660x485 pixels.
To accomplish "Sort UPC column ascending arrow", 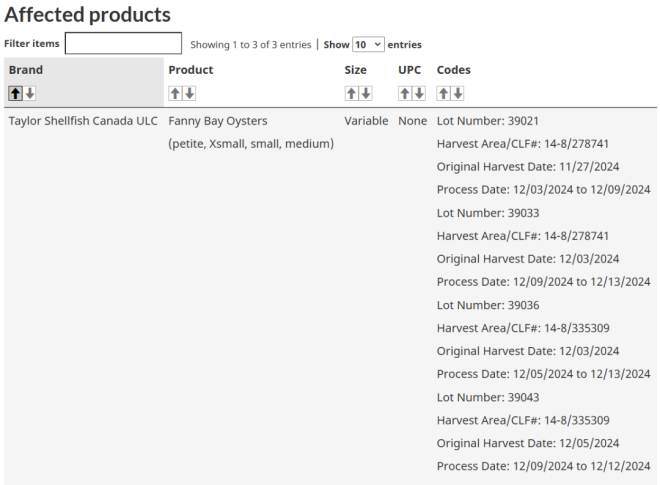I will [406, 93].
